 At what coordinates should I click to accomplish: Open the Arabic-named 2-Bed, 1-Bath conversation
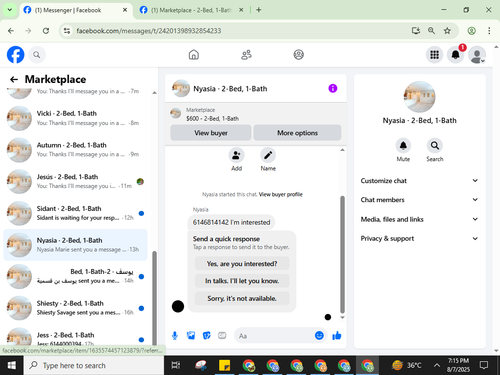coord(75,276)
